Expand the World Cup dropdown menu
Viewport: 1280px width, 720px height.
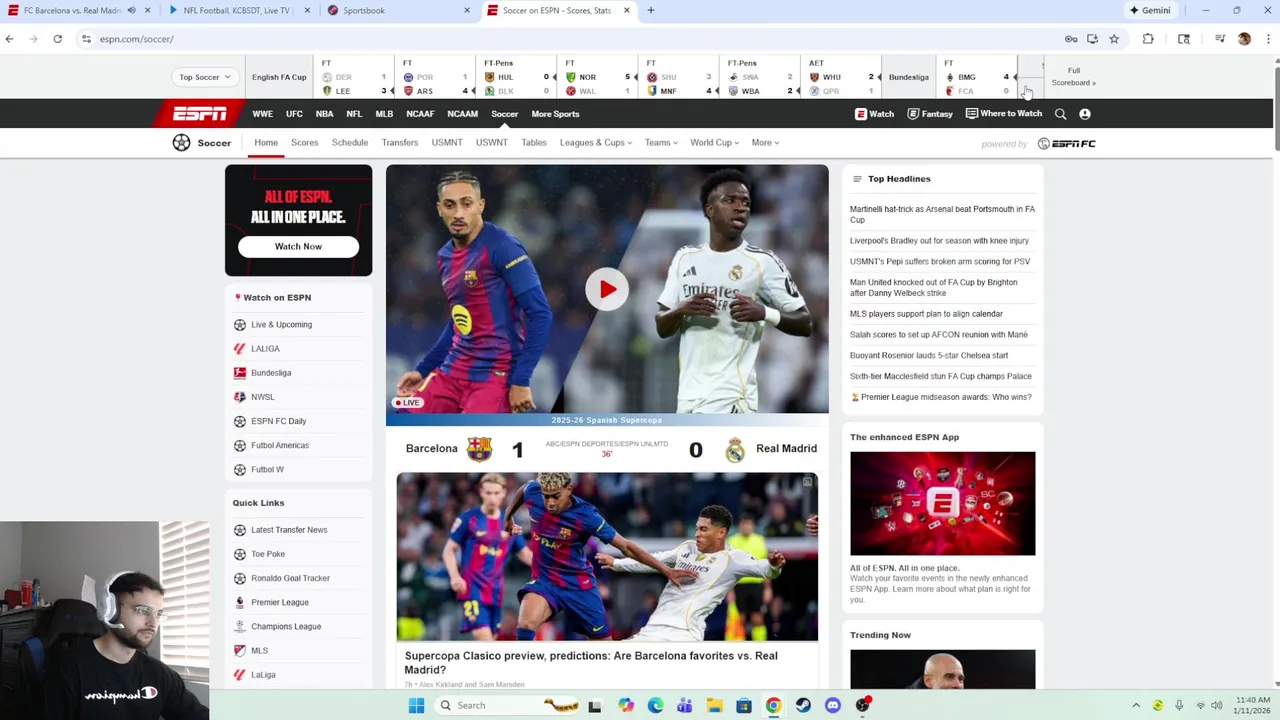coord(714,143)
